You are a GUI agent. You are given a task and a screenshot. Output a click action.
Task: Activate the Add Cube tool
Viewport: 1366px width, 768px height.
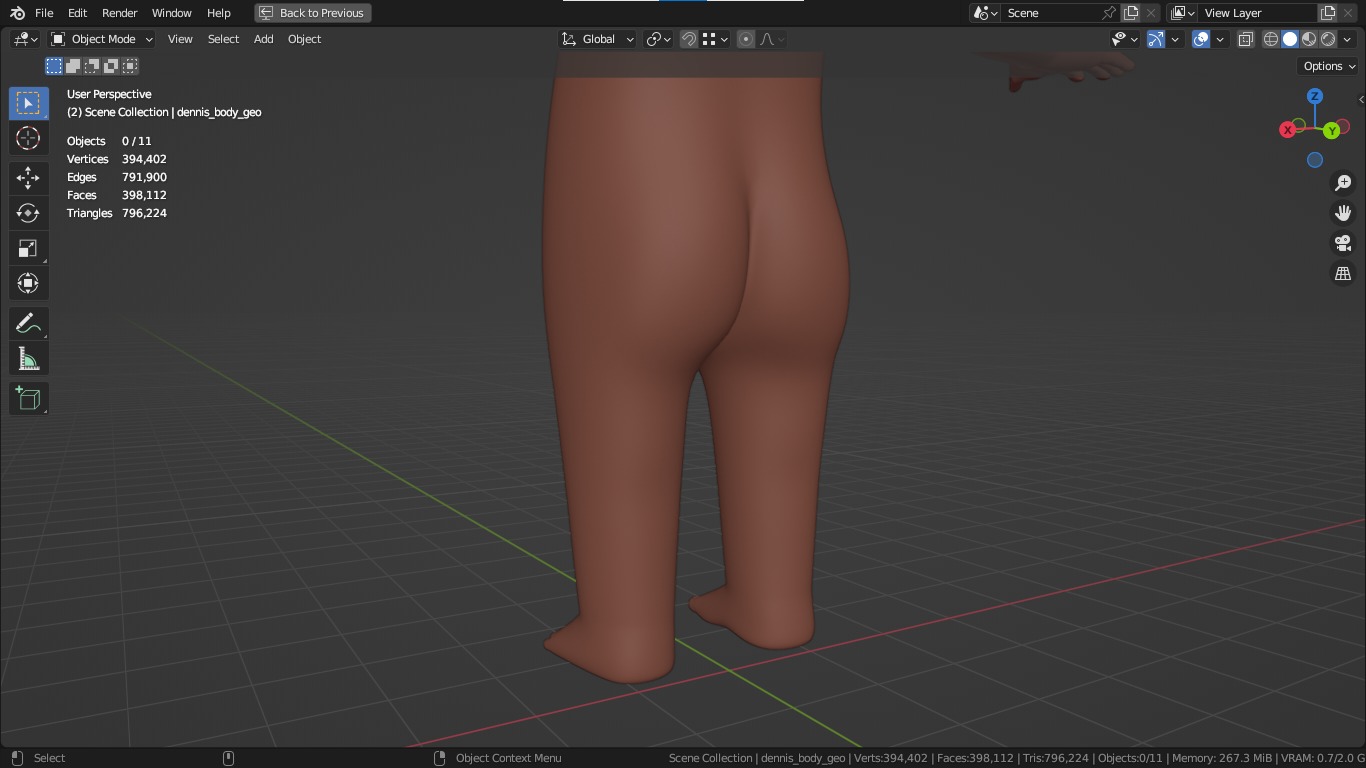tap(28, 398)
